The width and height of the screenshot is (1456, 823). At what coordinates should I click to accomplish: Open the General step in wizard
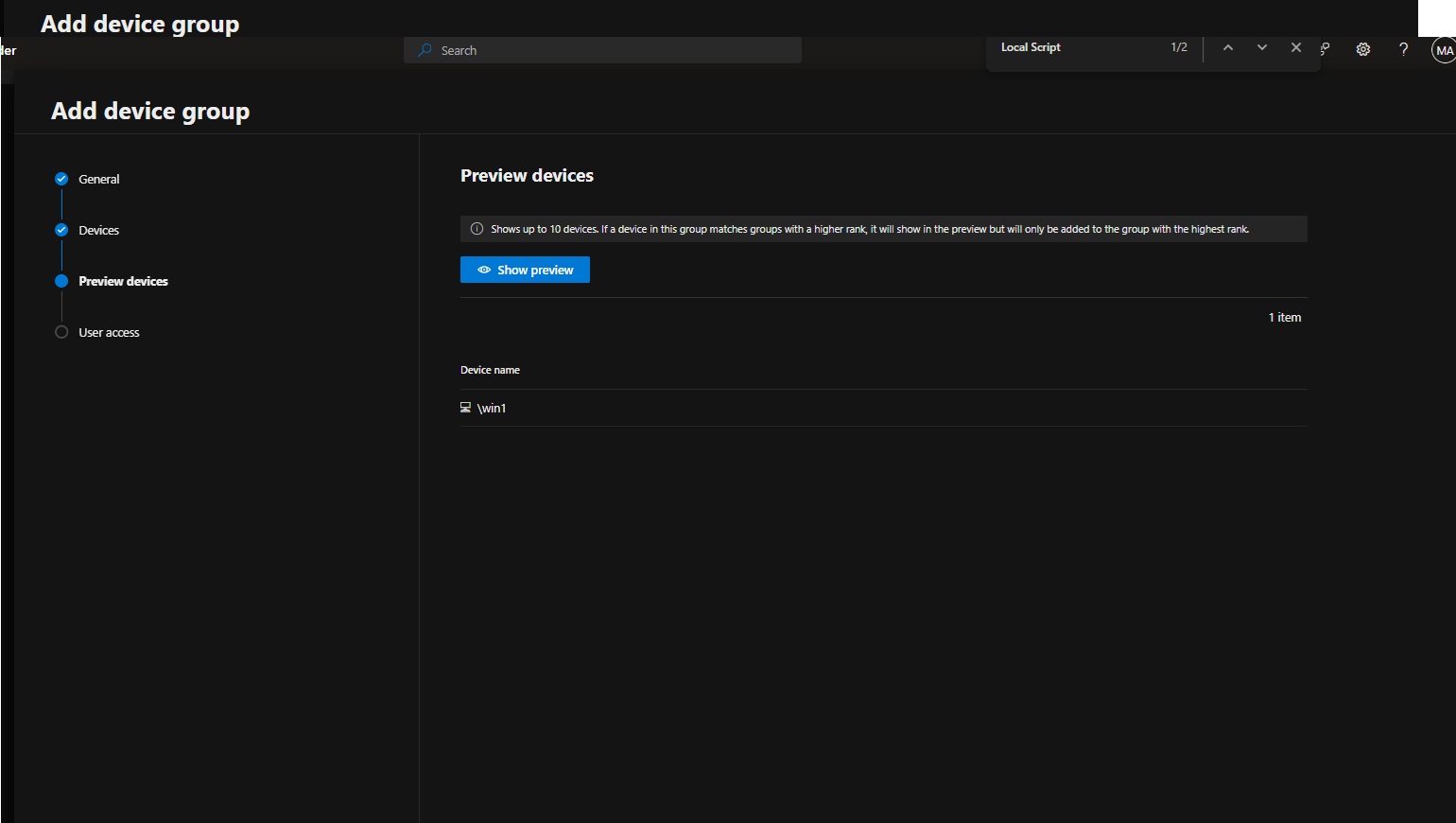tap(99, 179)
